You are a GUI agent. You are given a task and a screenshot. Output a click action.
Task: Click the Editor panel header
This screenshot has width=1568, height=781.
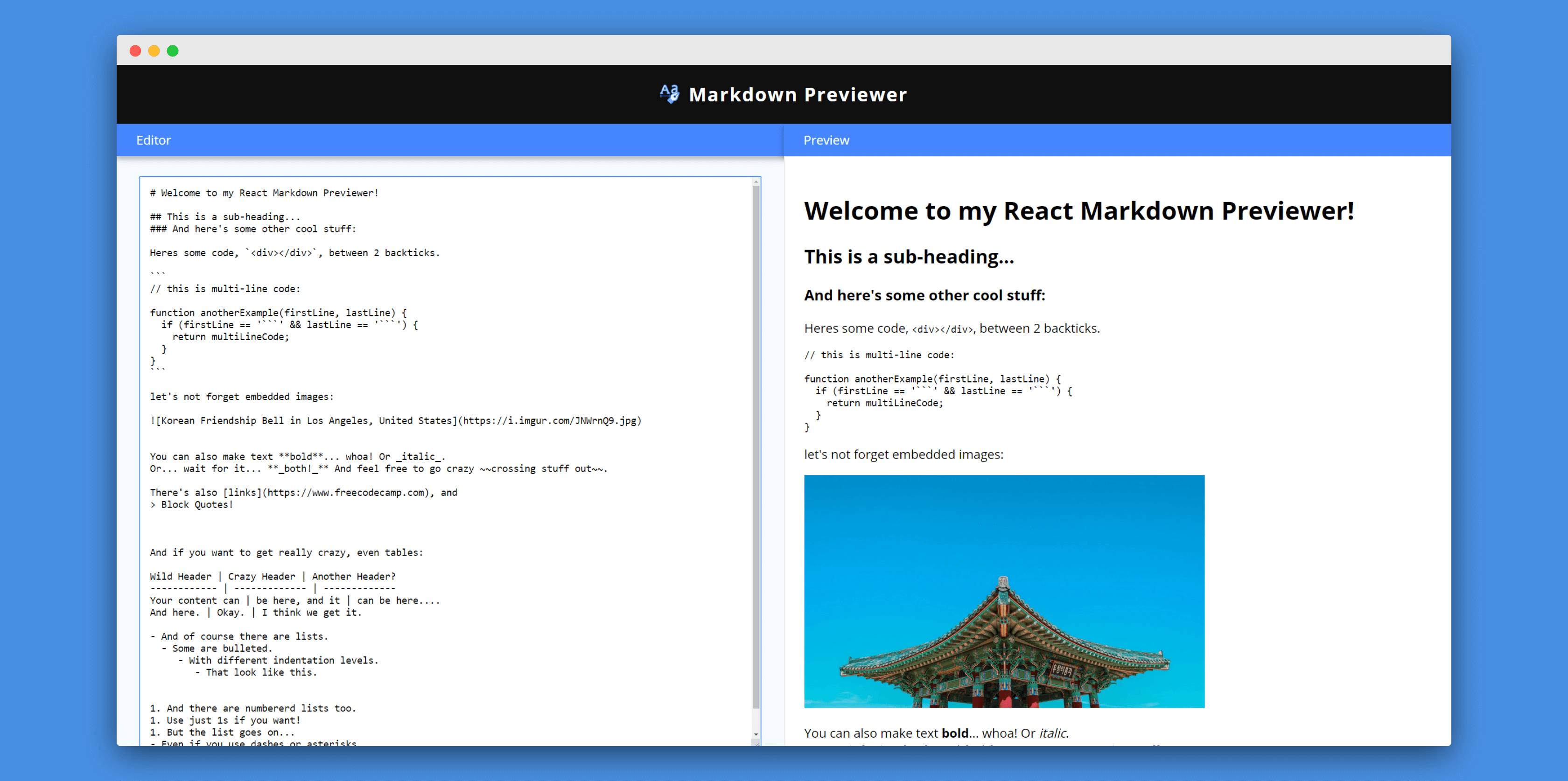tap(450, 140)
